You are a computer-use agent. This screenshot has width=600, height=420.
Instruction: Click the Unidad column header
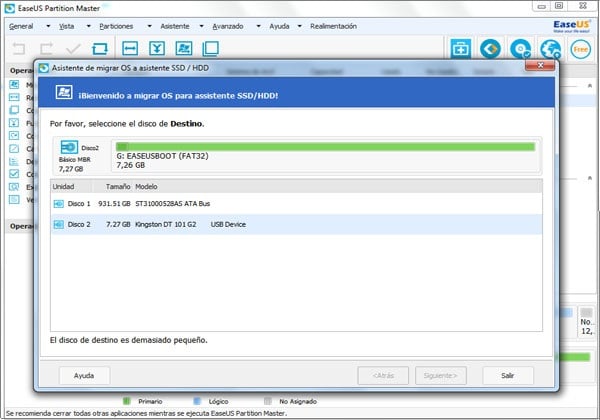pyautogui.click(x=71, y=187)
